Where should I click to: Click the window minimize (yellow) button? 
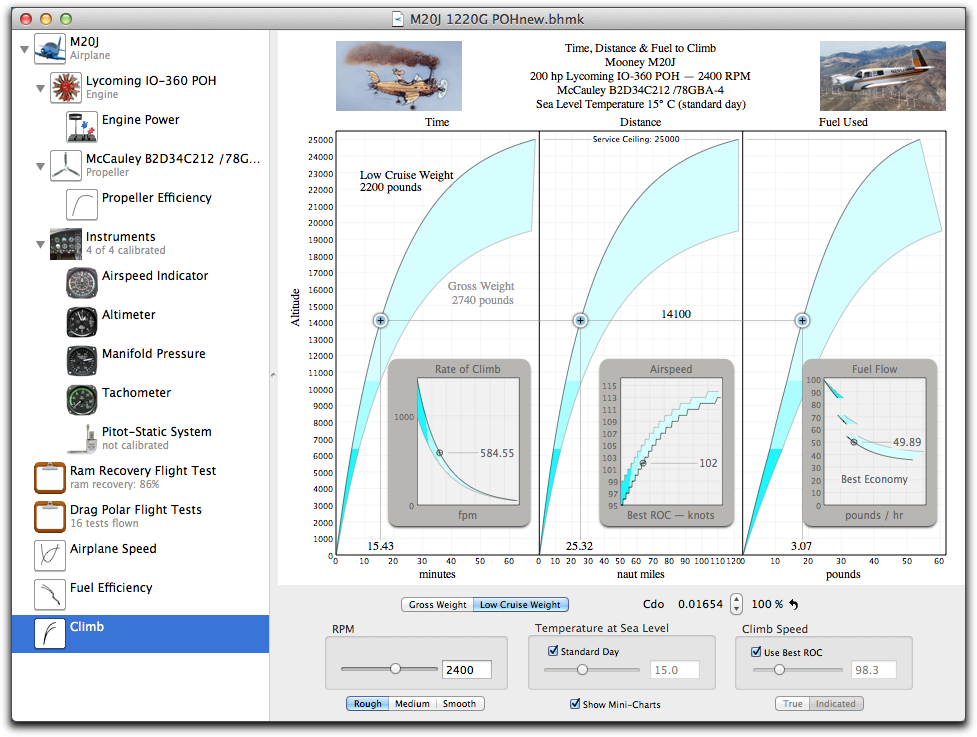pos(46,19)
